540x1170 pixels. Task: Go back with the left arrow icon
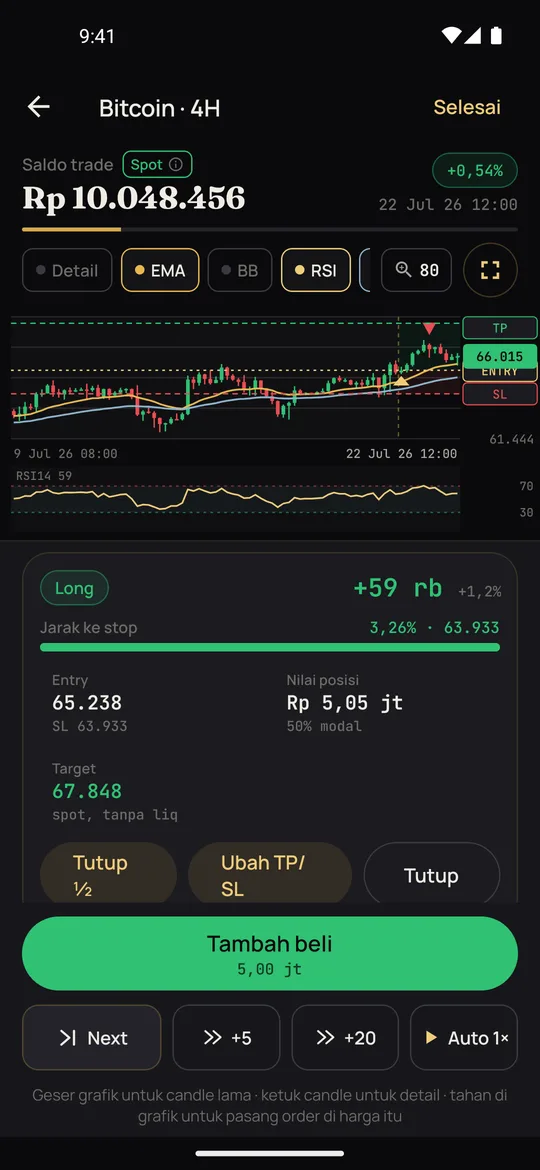pos(39,107)
